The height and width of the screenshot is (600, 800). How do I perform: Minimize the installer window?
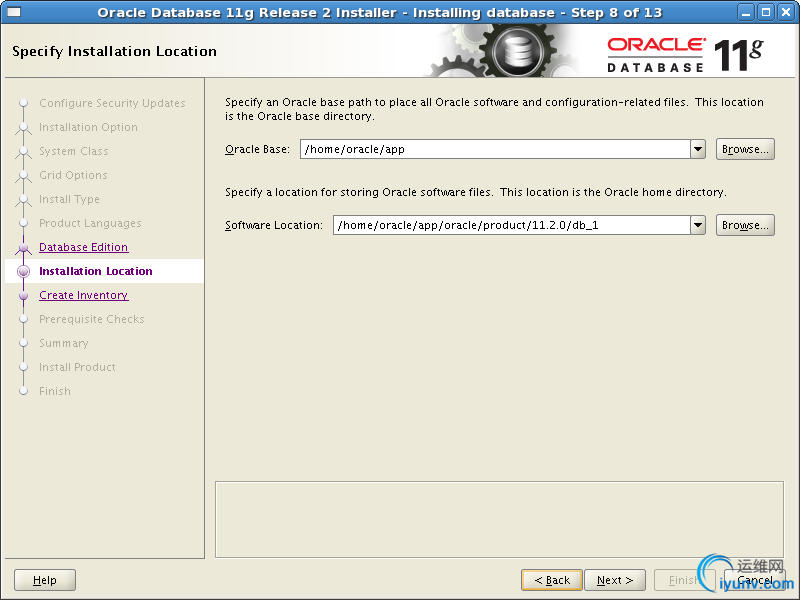746,12
